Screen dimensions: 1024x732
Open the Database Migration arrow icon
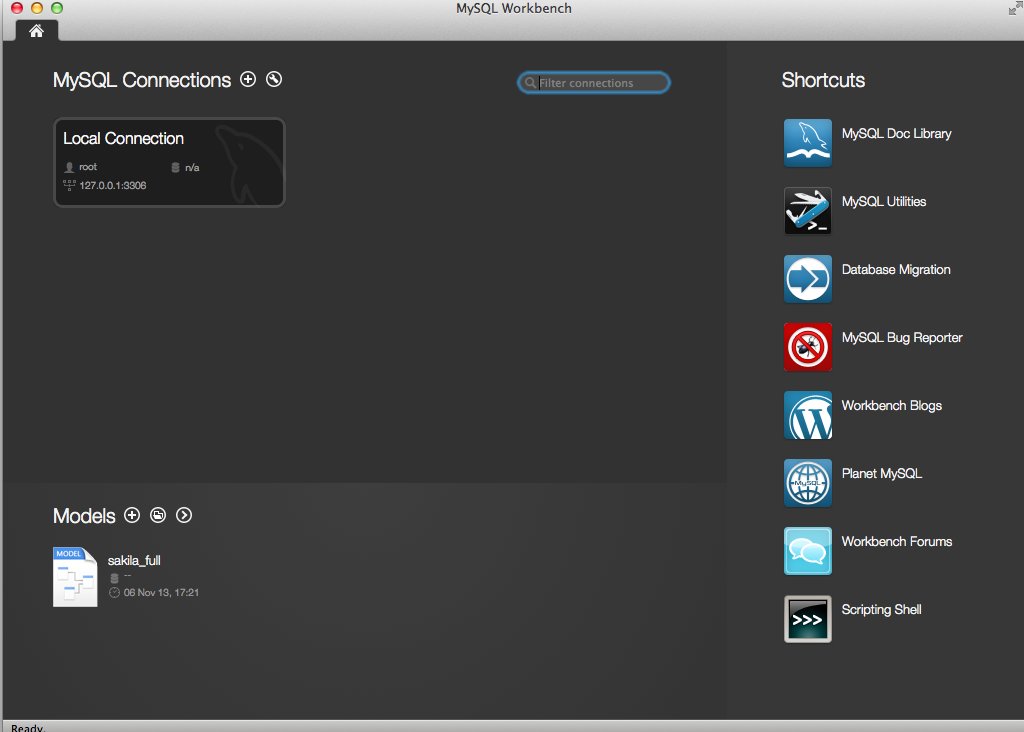tap(807, 279)
